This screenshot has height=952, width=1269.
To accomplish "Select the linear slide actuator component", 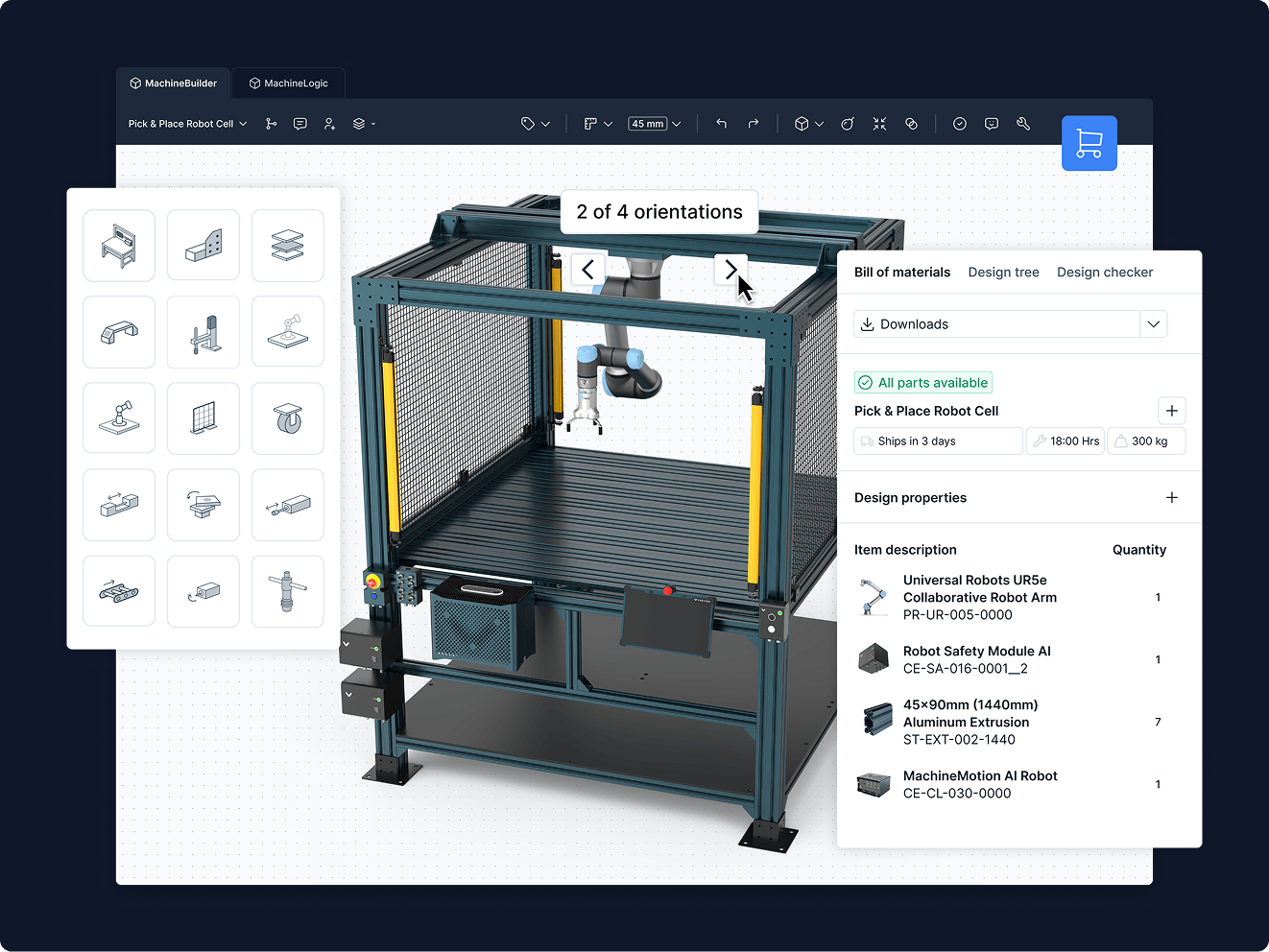I will pos(119,505).
